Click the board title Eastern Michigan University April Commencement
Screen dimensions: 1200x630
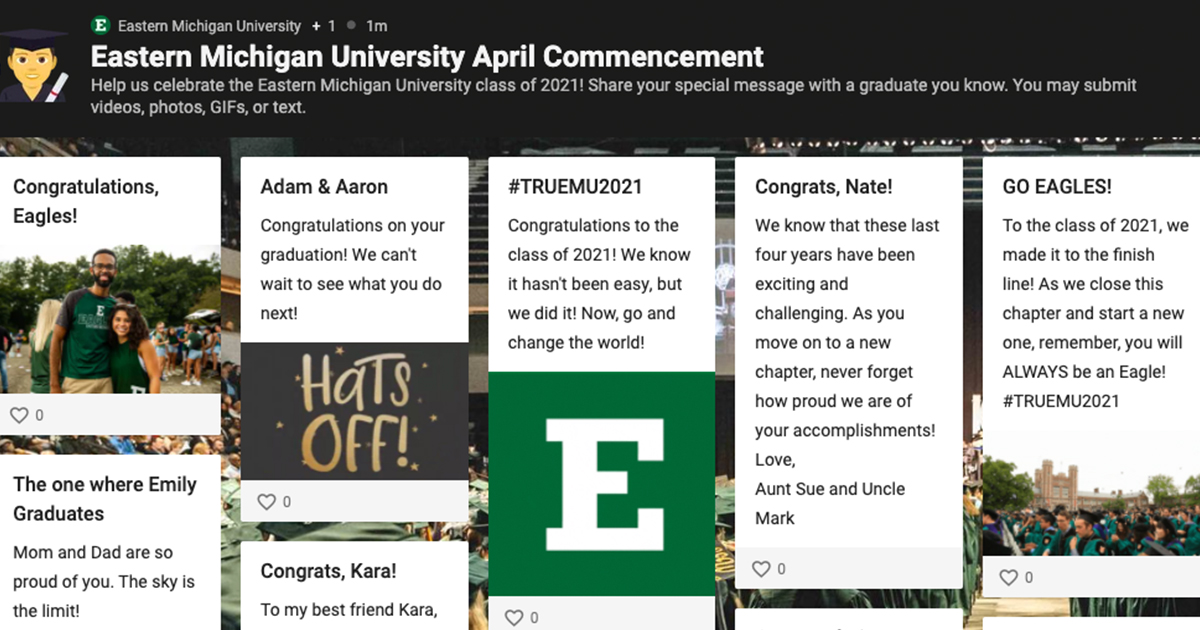tap(427, 56)
